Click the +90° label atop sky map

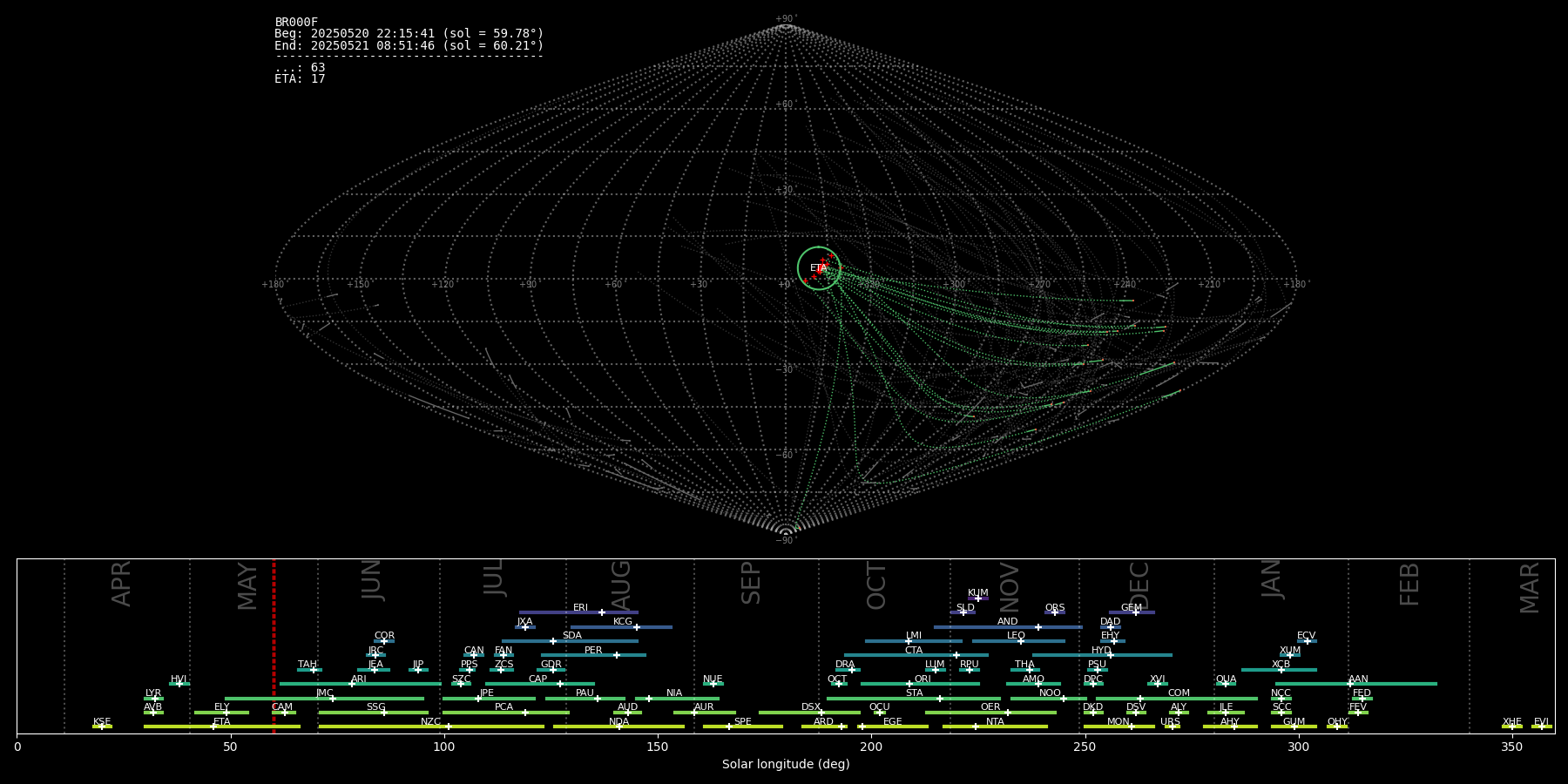(786, 19)
